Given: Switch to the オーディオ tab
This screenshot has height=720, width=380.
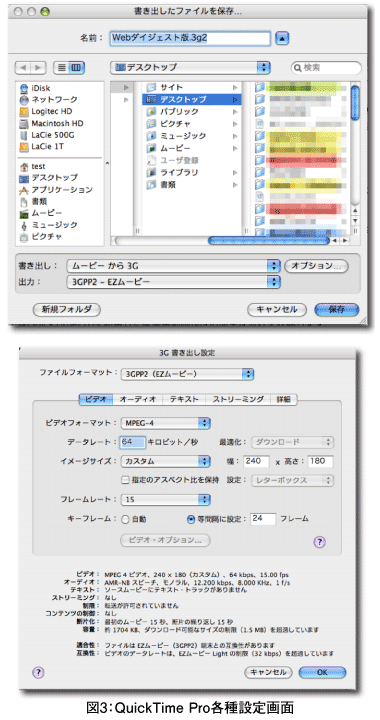Looking at the screenshot, I should (138, 399).
